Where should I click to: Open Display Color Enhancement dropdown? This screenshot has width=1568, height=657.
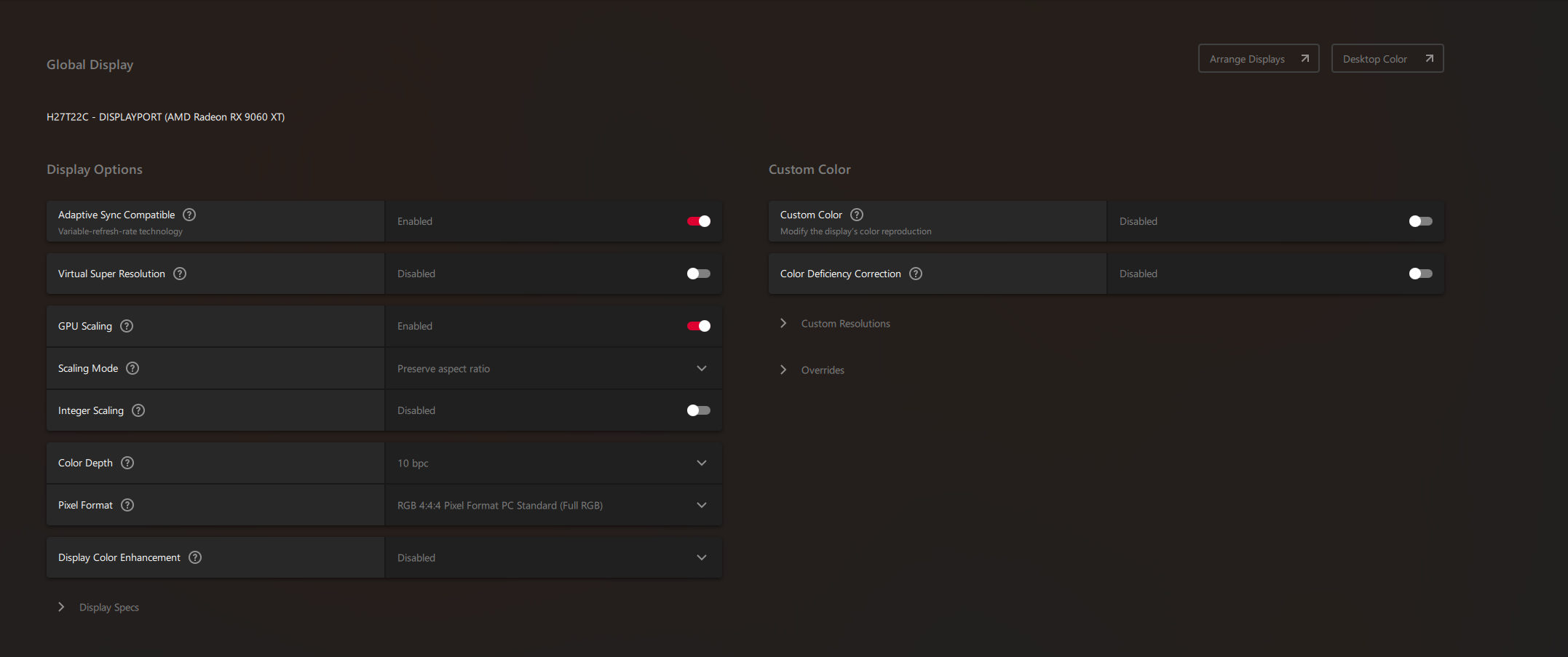(553, 558)
